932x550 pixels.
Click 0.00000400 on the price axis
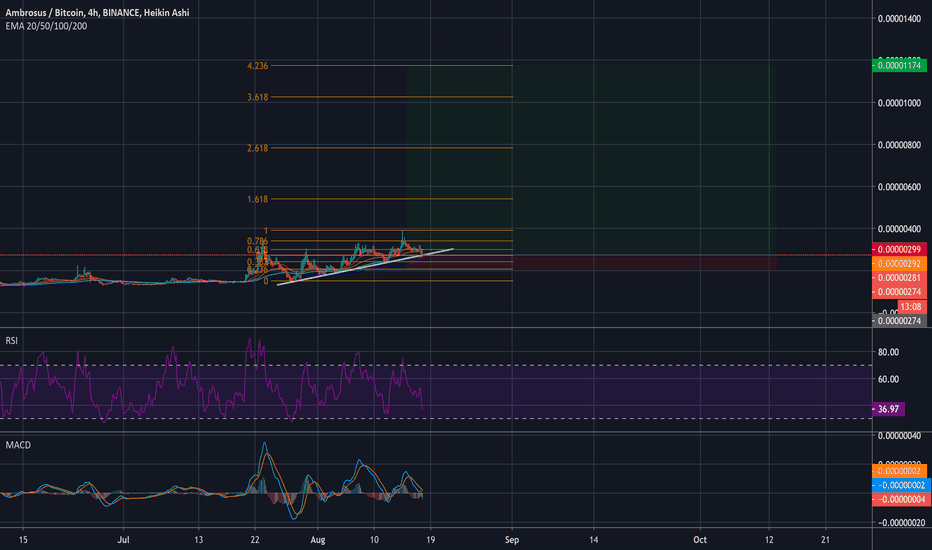(x=899, y=229)
